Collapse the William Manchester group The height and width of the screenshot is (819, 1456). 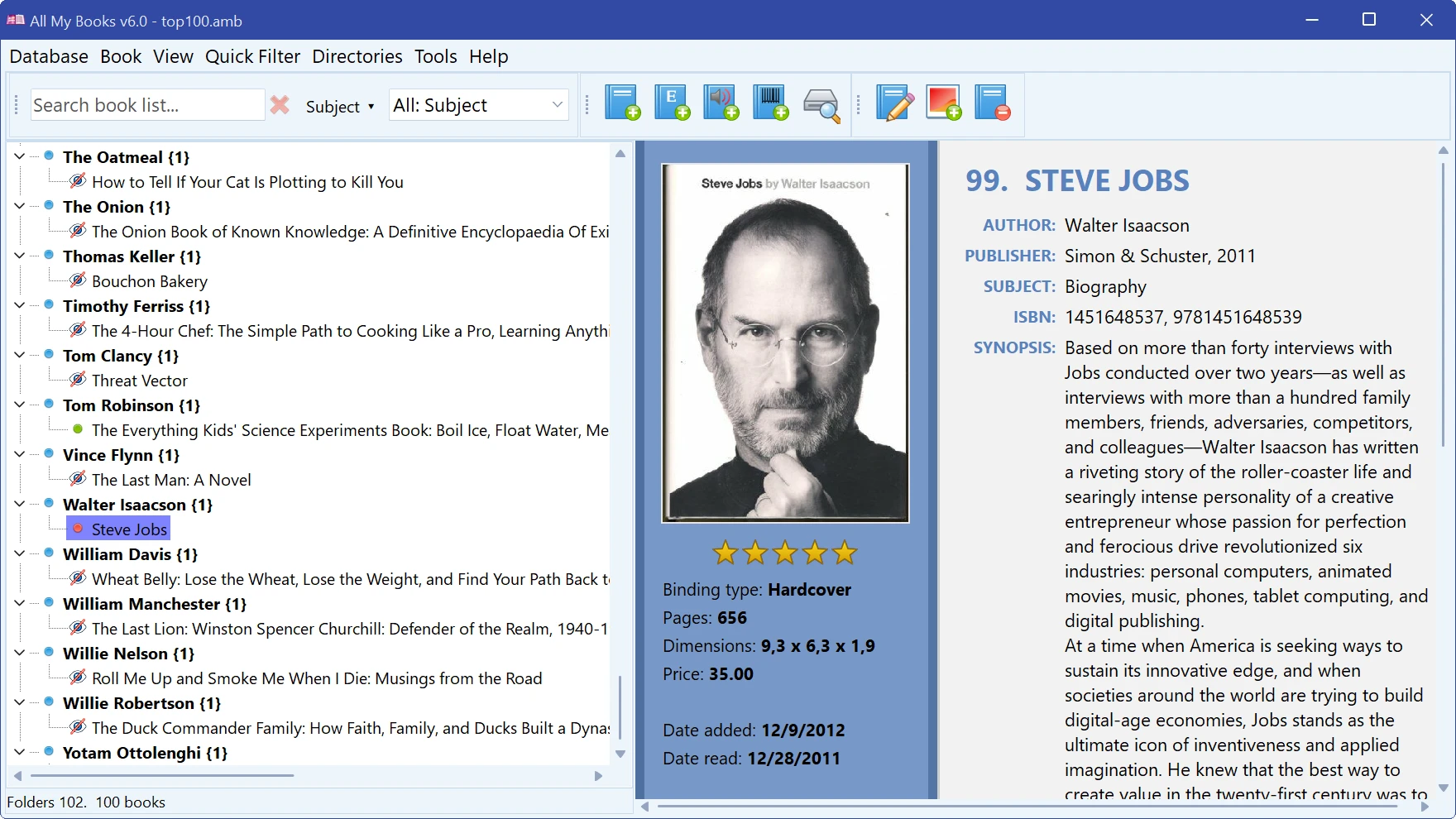coord(19,603)
